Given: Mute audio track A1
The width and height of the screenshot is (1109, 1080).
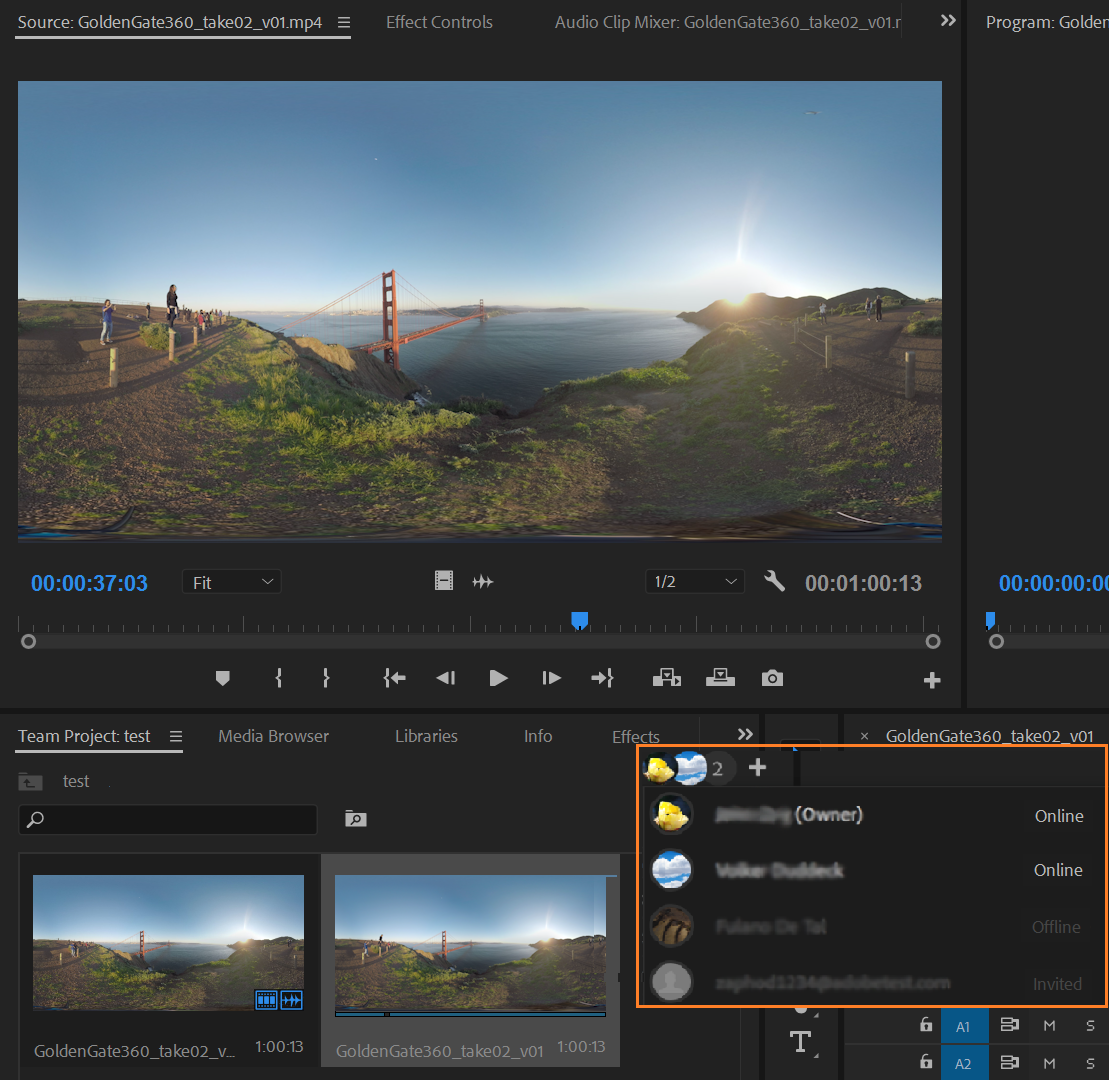Looking at the screenshot, I should (1049, 1025).
